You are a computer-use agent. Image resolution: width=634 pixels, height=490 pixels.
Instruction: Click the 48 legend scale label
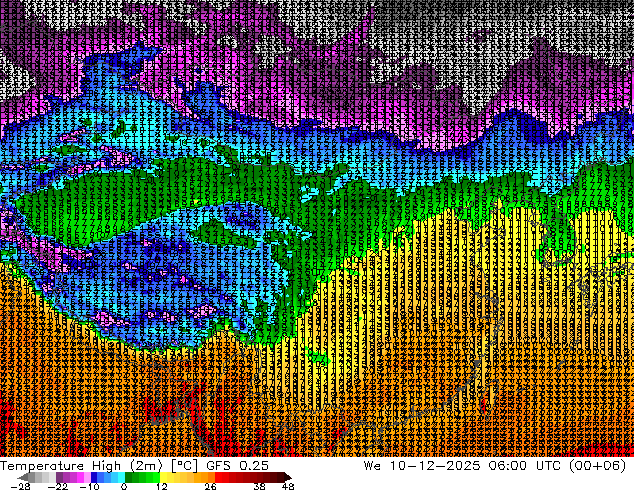click(x=288, y=486)
